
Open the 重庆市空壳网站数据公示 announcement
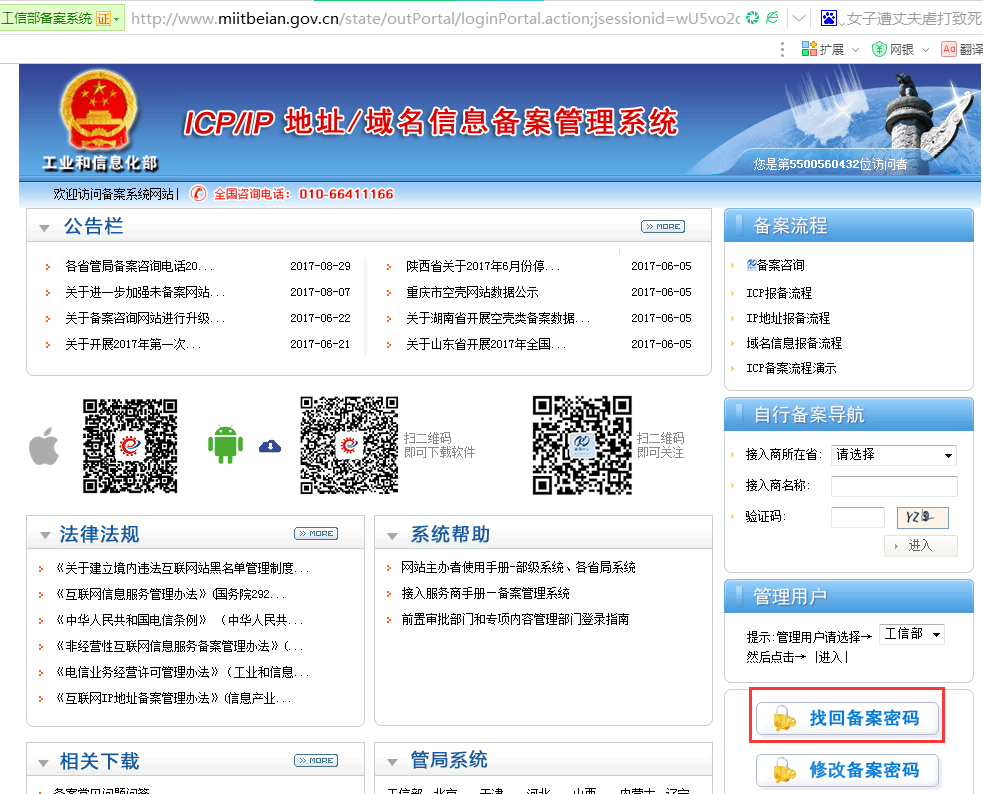[472, 292]
